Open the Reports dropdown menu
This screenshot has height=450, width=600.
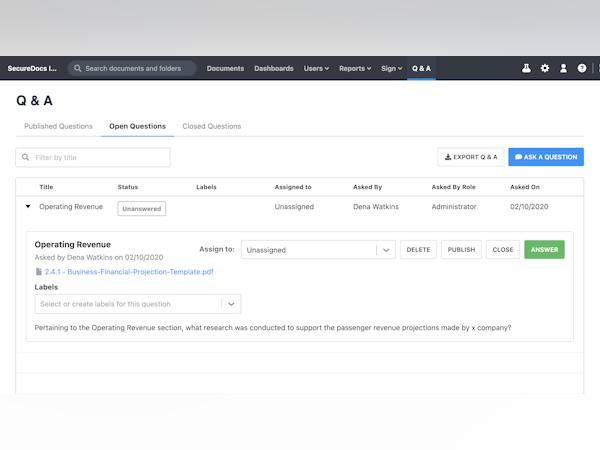tap(355, 68)
